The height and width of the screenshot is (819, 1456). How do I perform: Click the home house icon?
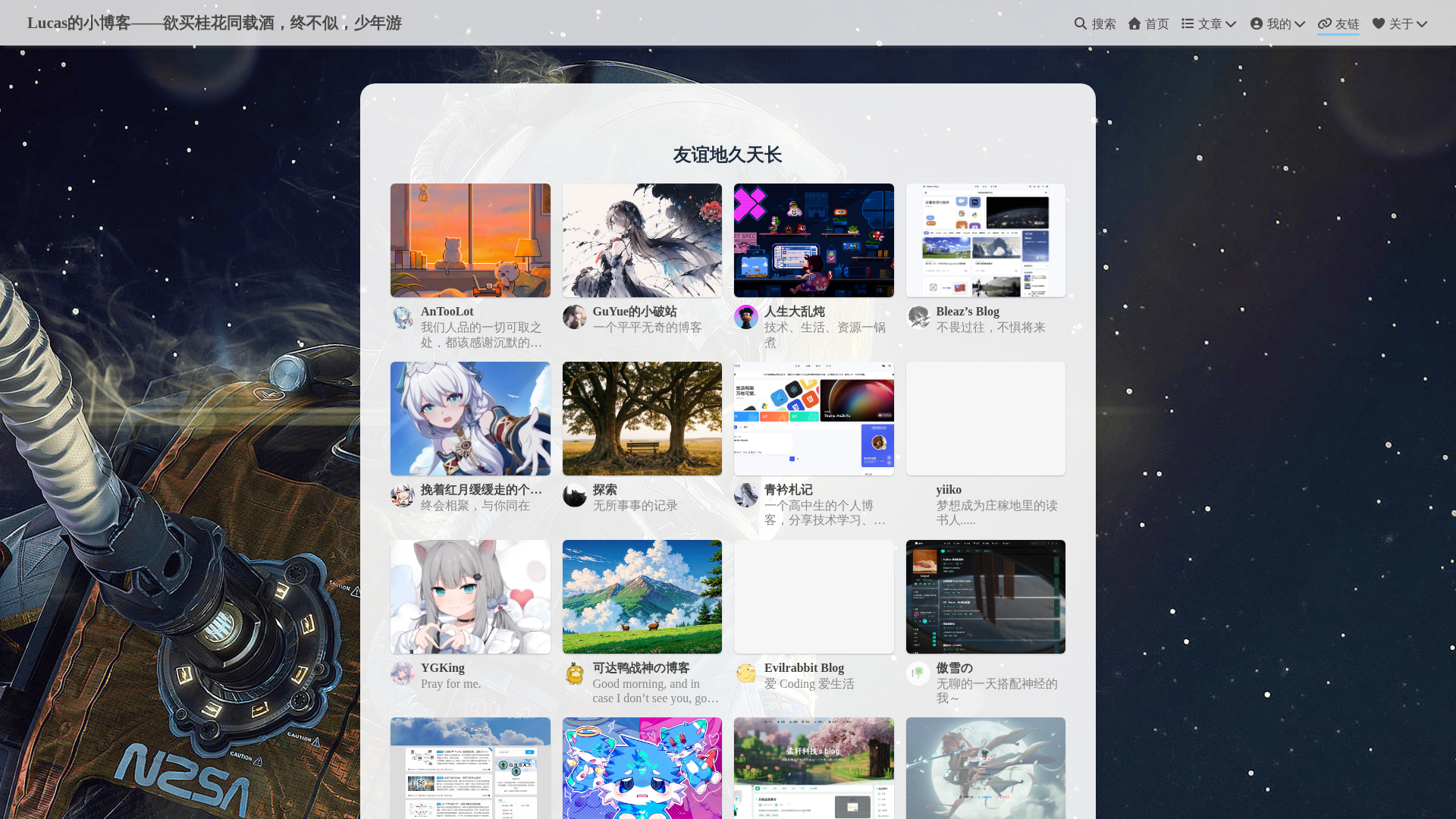pyautogui.click(x=1134, y=24)
